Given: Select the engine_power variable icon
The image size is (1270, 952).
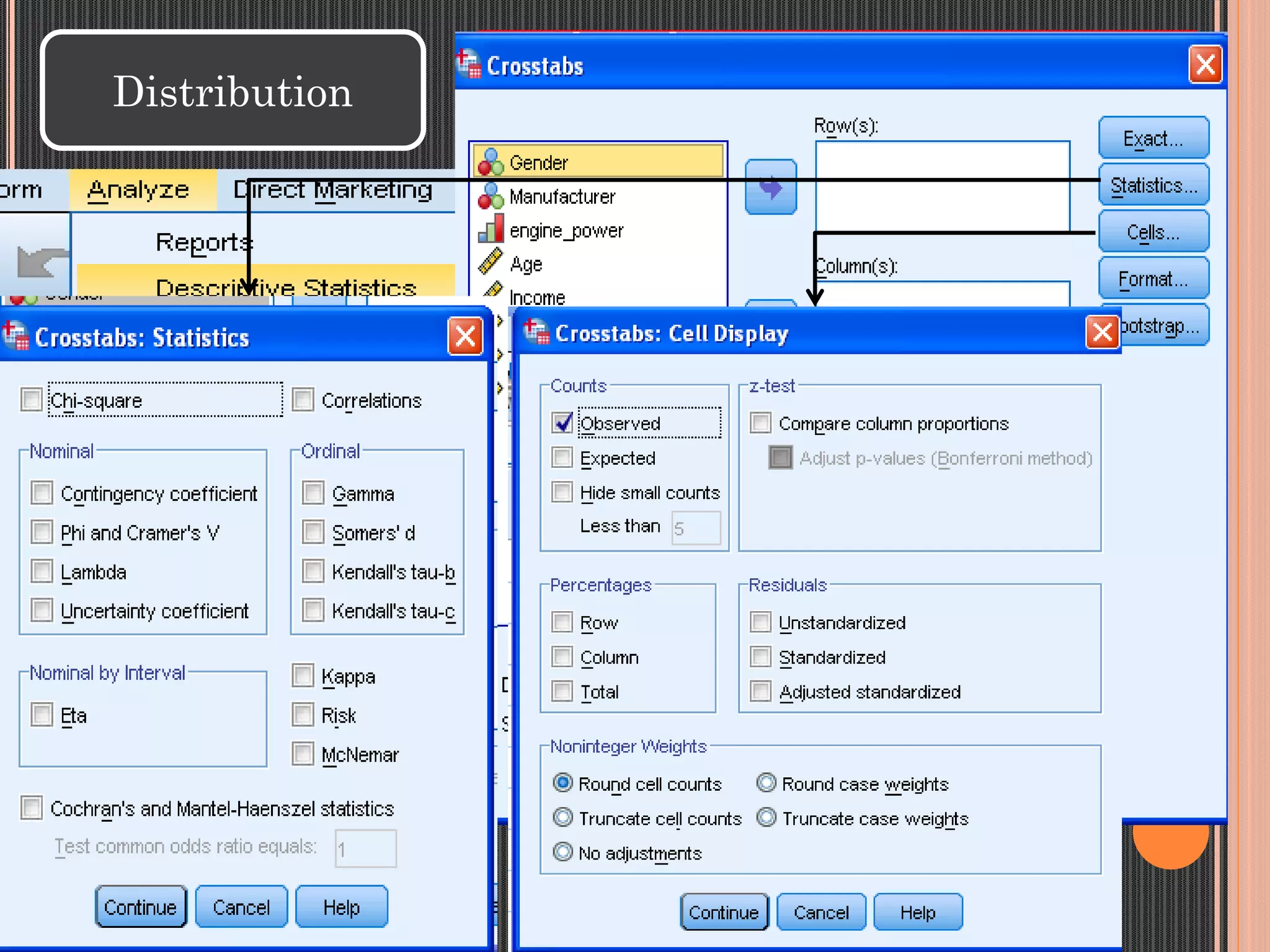Looking at the screenshot, I should (x=491, y=229).
